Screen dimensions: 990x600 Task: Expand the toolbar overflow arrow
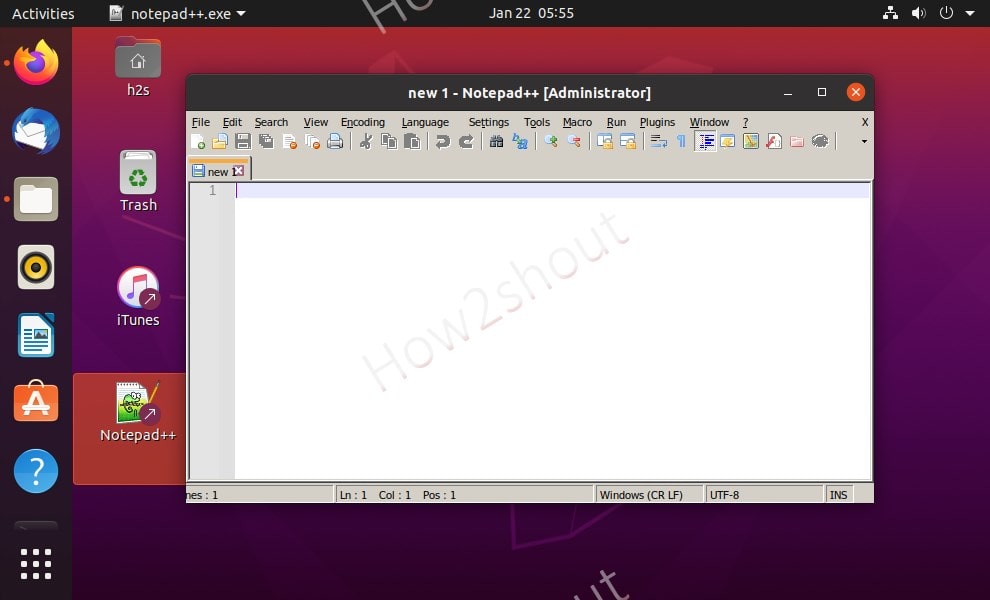click(x=862, y=141)
